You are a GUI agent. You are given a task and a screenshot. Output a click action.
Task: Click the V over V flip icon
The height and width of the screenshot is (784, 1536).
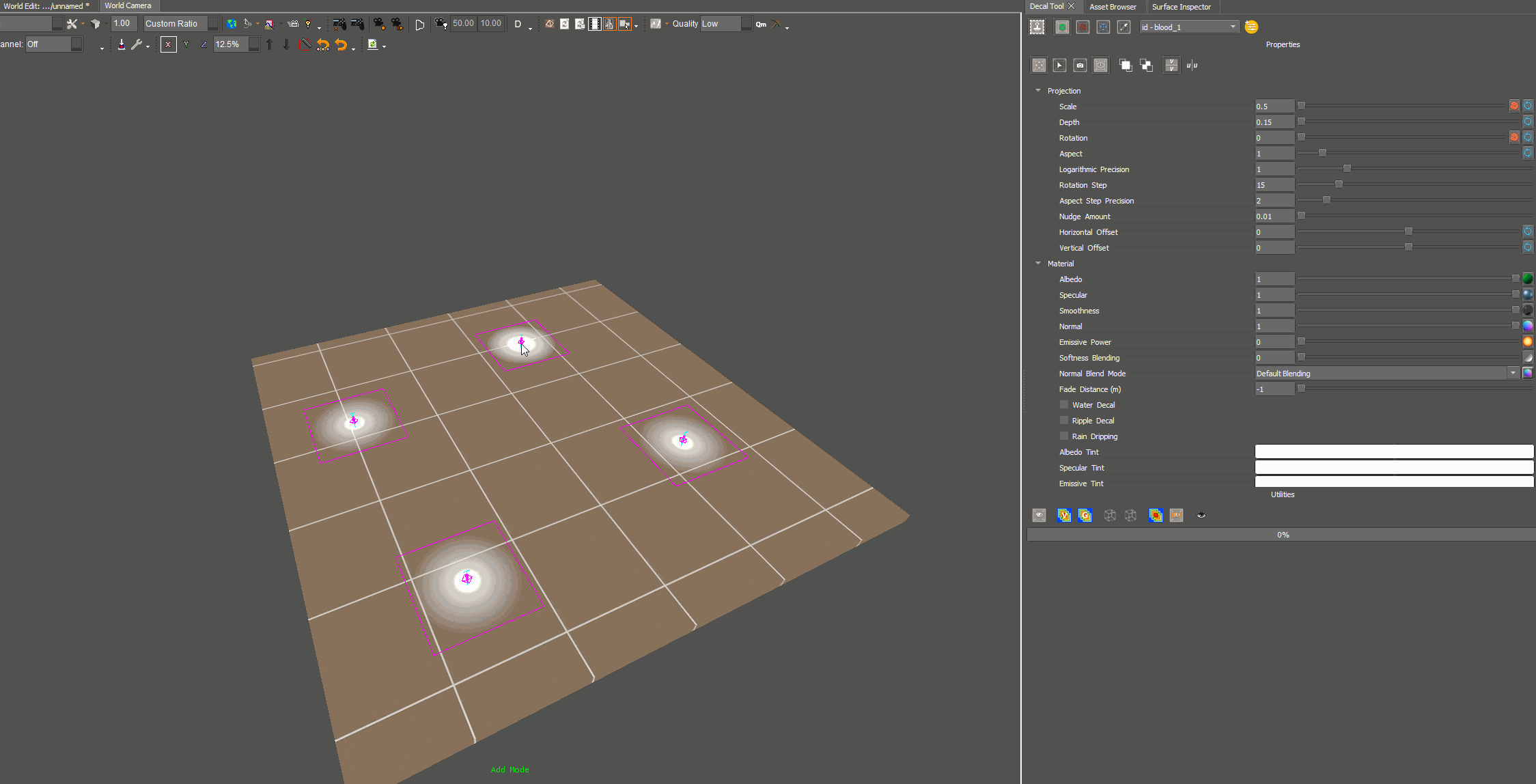click(1171, 66)
